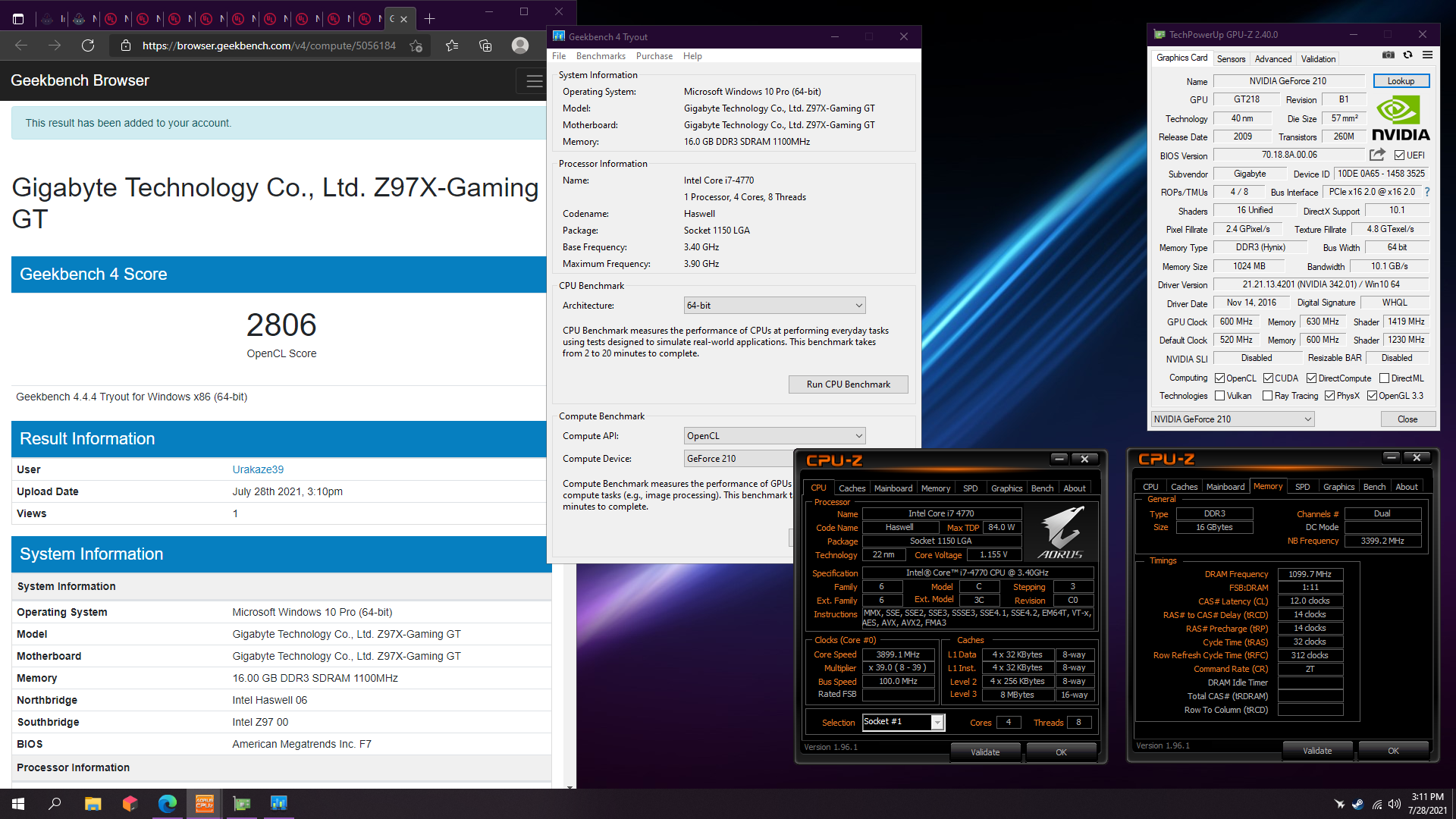This screenshot has height=819, width=1456.
Task: Open the Edge profile avatar
Action: tap(520, 45)
